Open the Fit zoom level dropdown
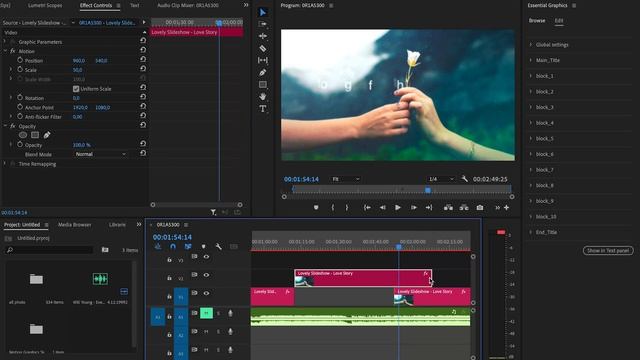Viewport: 640px width, 360px height. click(x=346, y=179)
